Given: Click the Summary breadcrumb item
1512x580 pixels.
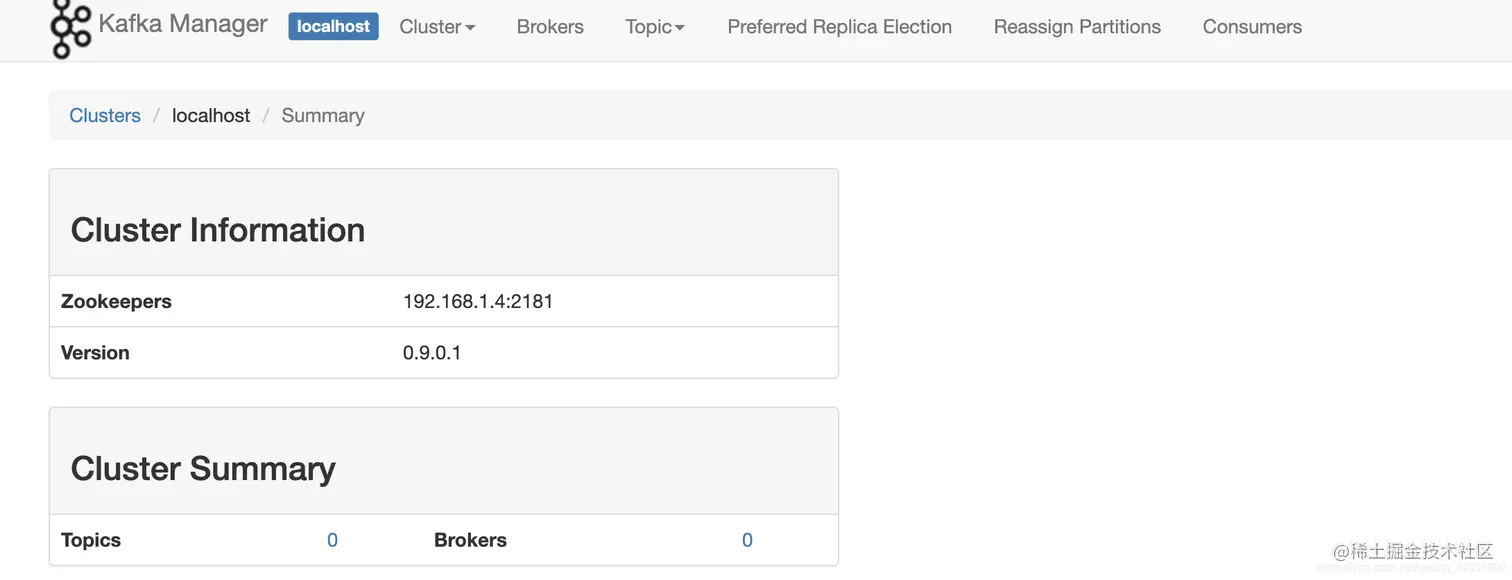Looking at the screenshot, I should click(323, 116).
